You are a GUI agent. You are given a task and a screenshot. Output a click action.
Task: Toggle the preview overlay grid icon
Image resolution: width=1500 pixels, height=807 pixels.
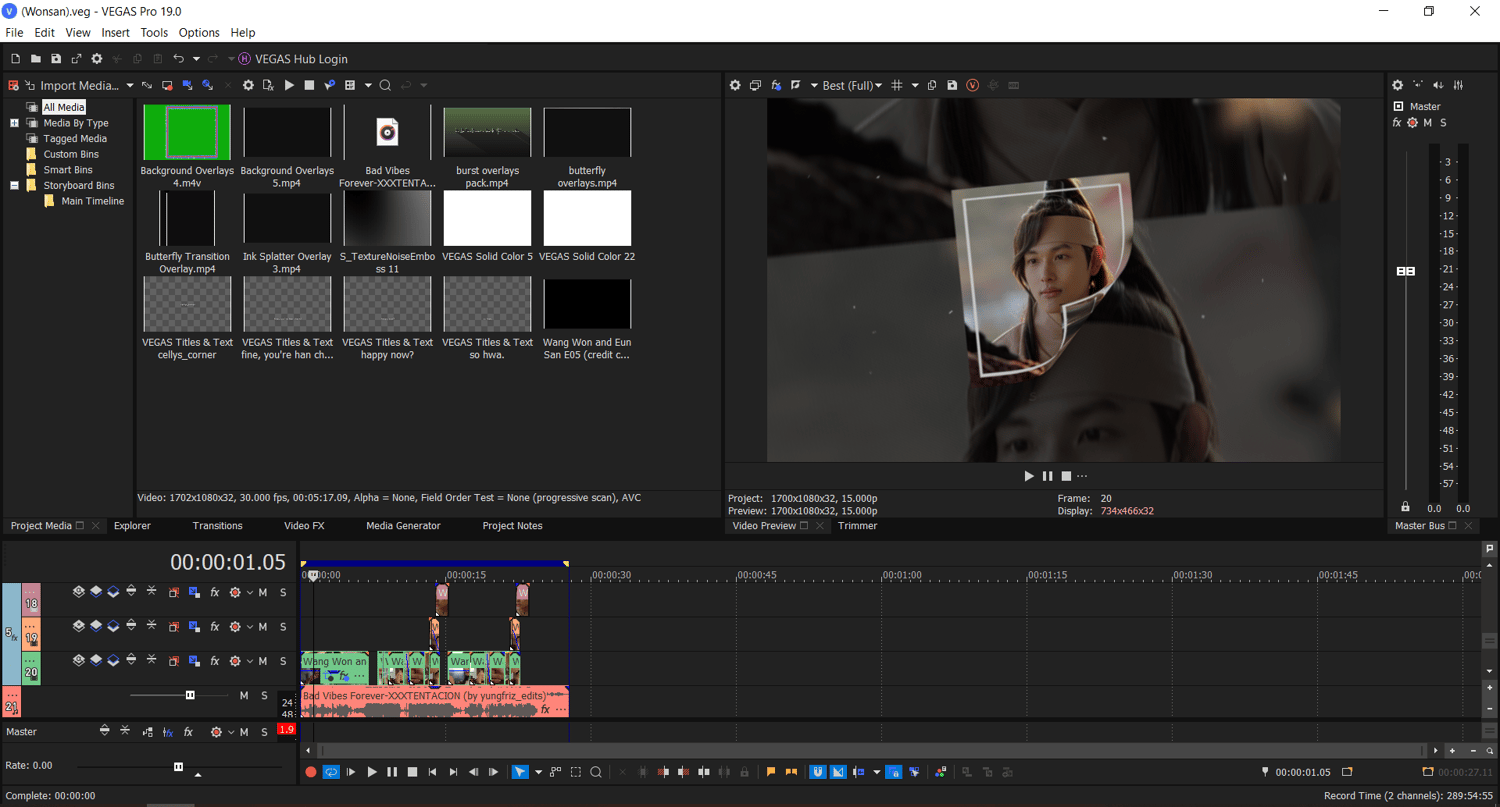[x=897, y=86]
